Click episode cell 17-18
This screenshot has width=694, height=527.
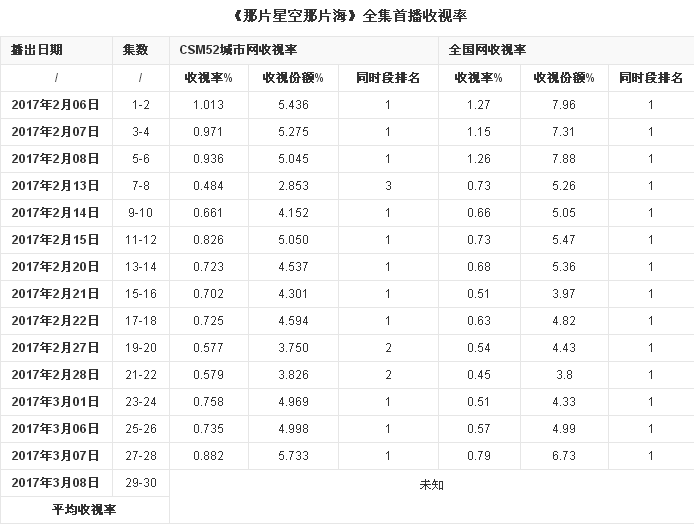pyautogui.click(x=141, y=321)
